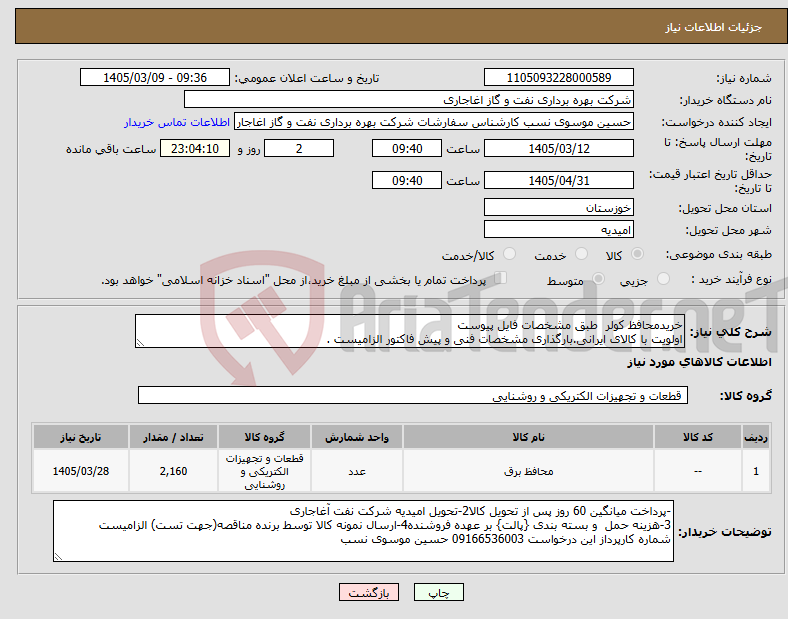The image size is (788, 619).
Task: Click the ردیف column header
Action: (756, 437)
